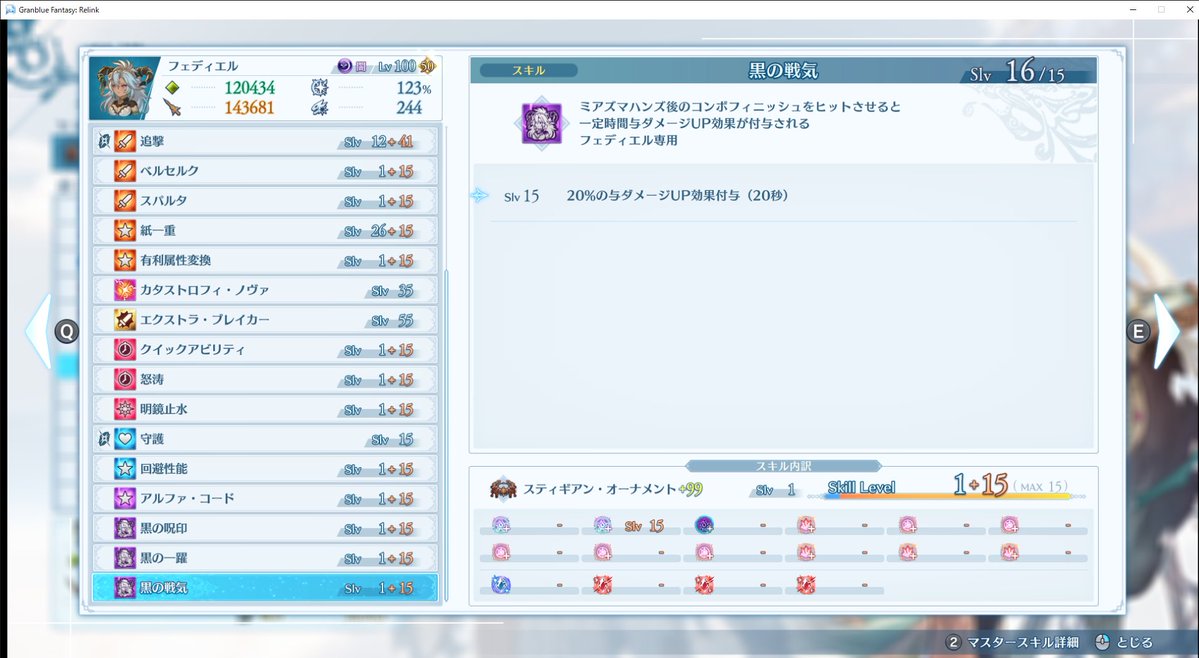
Task: Go to next character with E arrow
Action: (x=1165, y=332)
